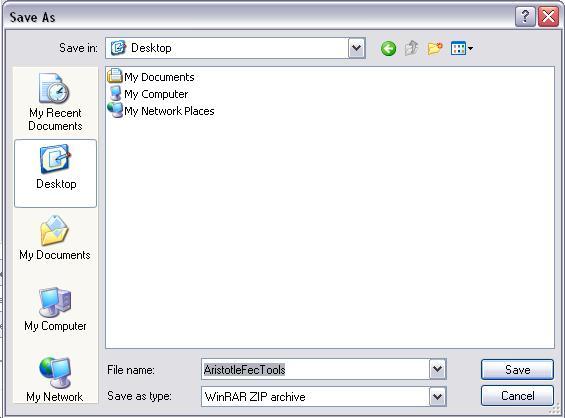The width and height of the screenshot is (565, 418).
Task: Open My Documents in the places bar
Action: 55,238
